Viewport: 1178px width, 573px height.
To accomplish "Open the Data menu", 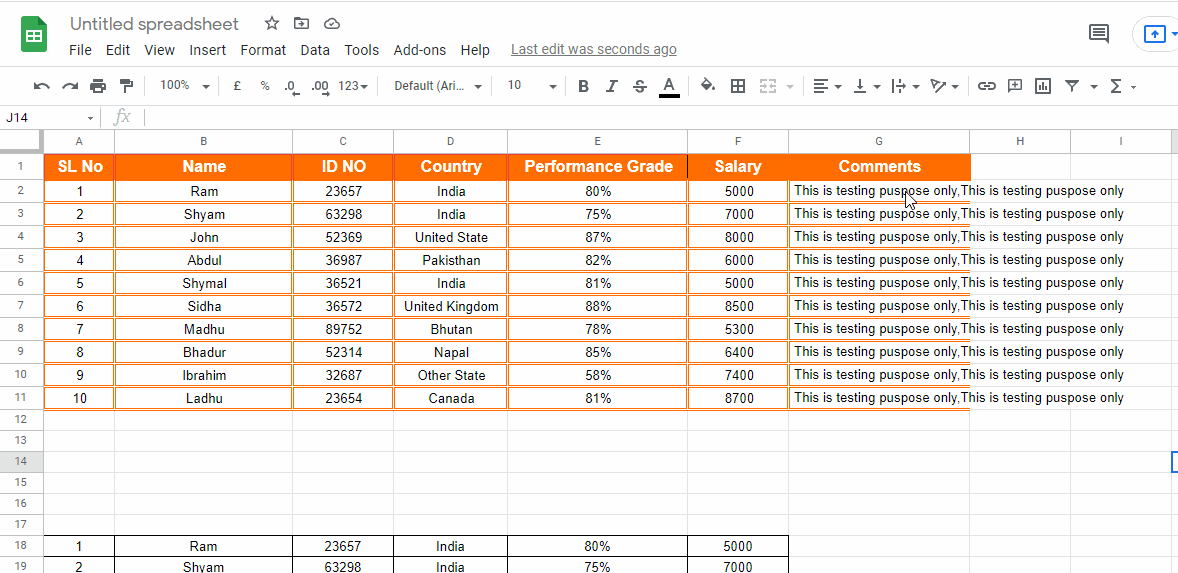I will [x=315, y=50].
